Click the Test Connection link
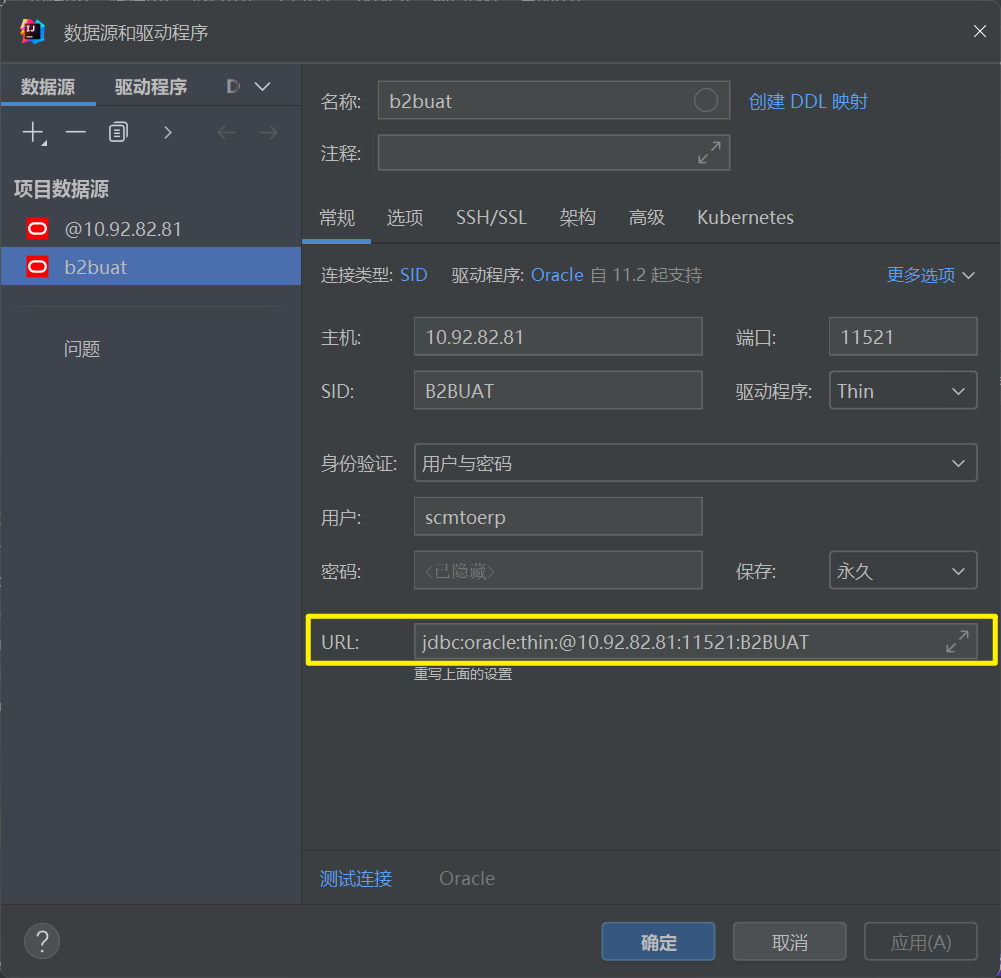The height and width of the screenshot is (978, 1001). [356, 878]
